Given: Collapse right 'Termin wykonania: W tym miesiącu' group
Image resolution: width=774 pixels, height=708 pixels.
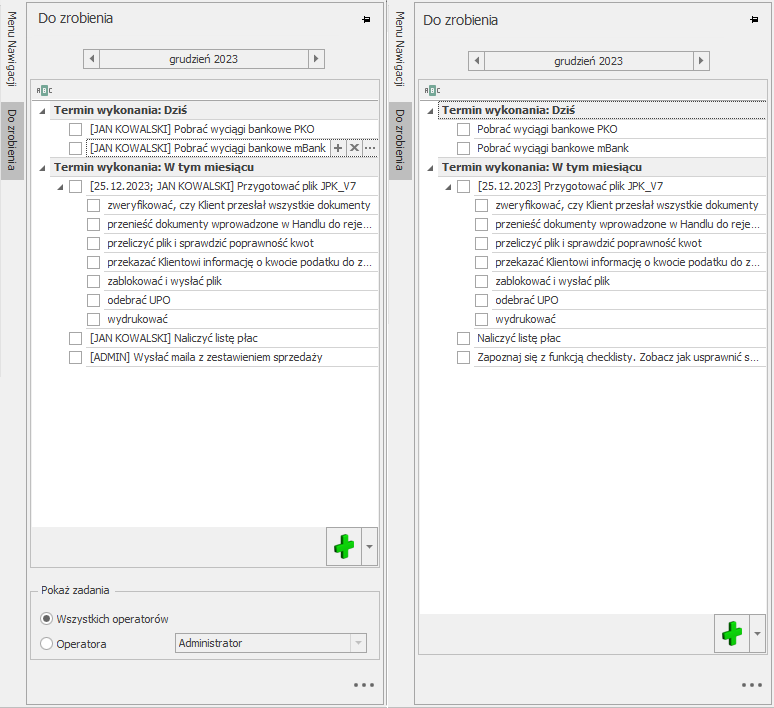Looking at the screenshot, I should click(430, 168).
